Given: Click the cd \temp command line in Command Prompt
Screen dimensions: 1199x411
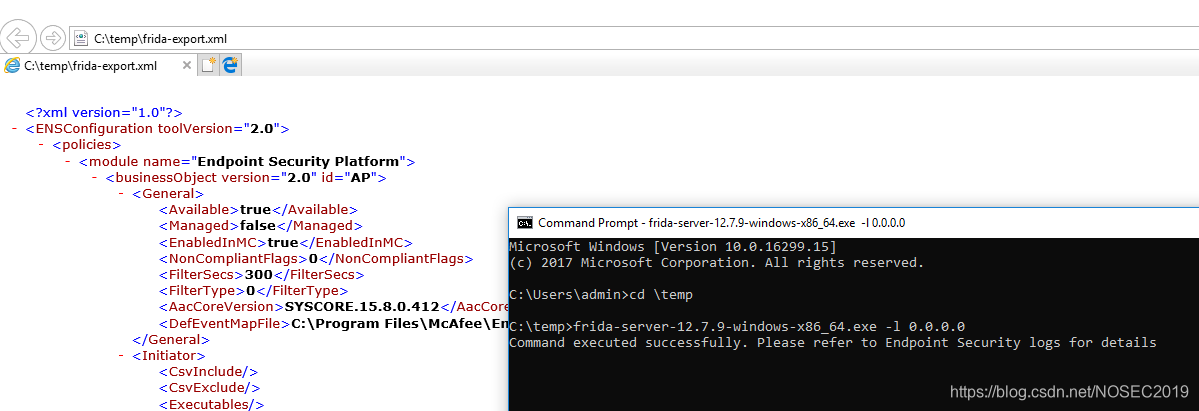Looking at the screenshot, I should tap(600, 295).
